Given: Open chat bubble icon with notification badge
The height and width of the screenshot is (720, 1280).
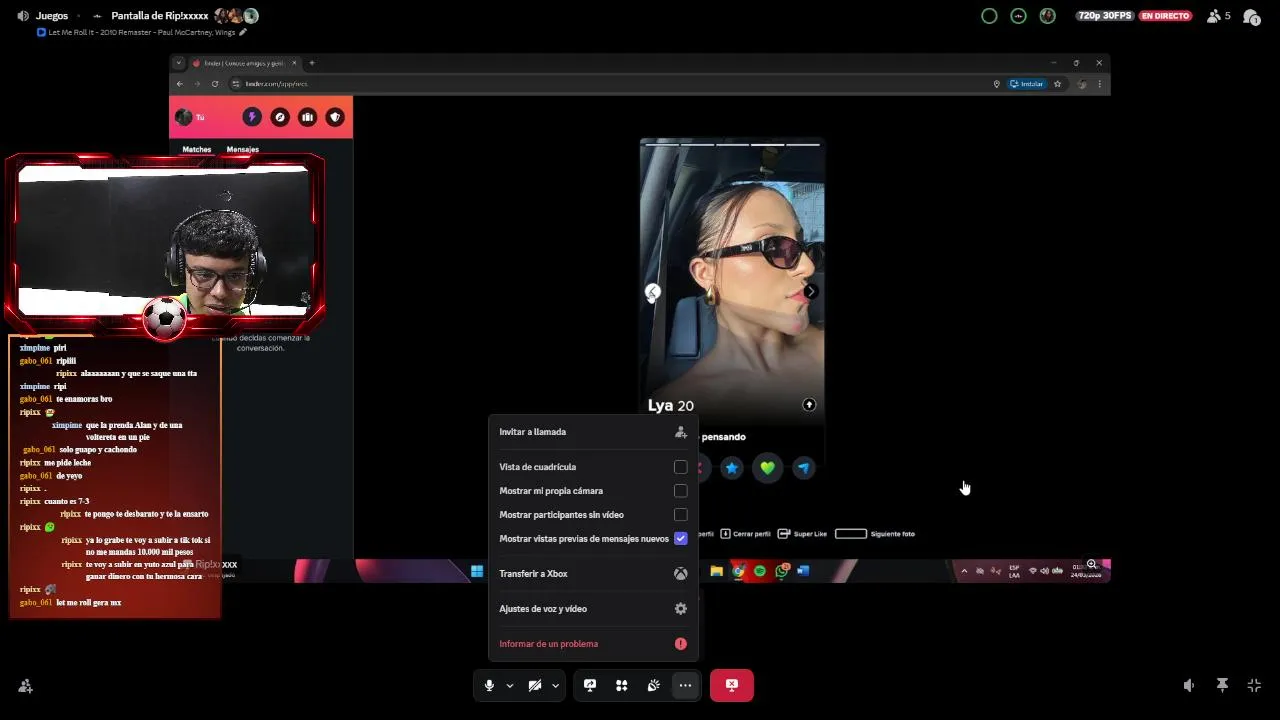Looking at the screenshot, I should click(x=1250, y=16).
